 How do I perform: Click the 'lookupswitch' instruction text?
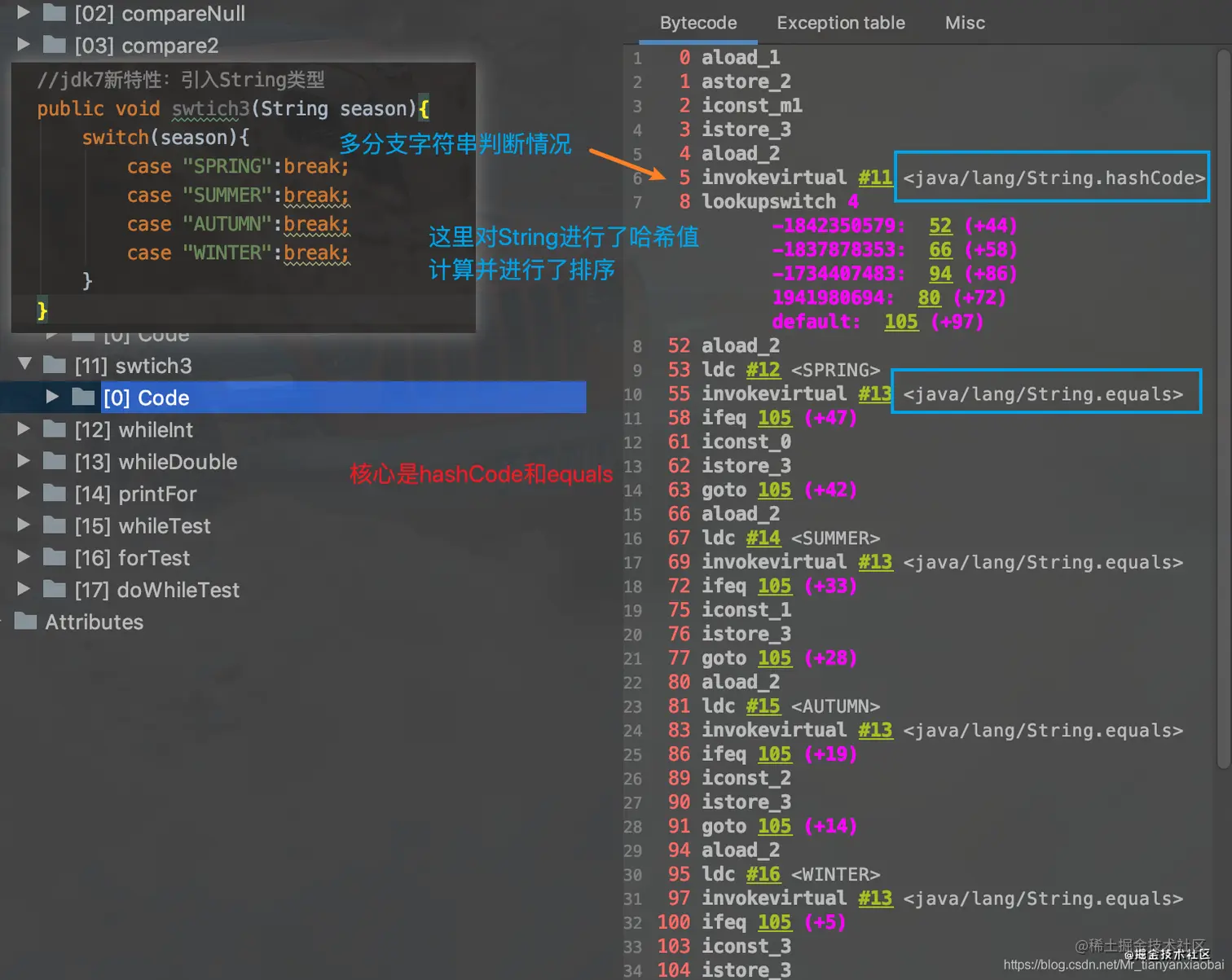tap(768, 201)
